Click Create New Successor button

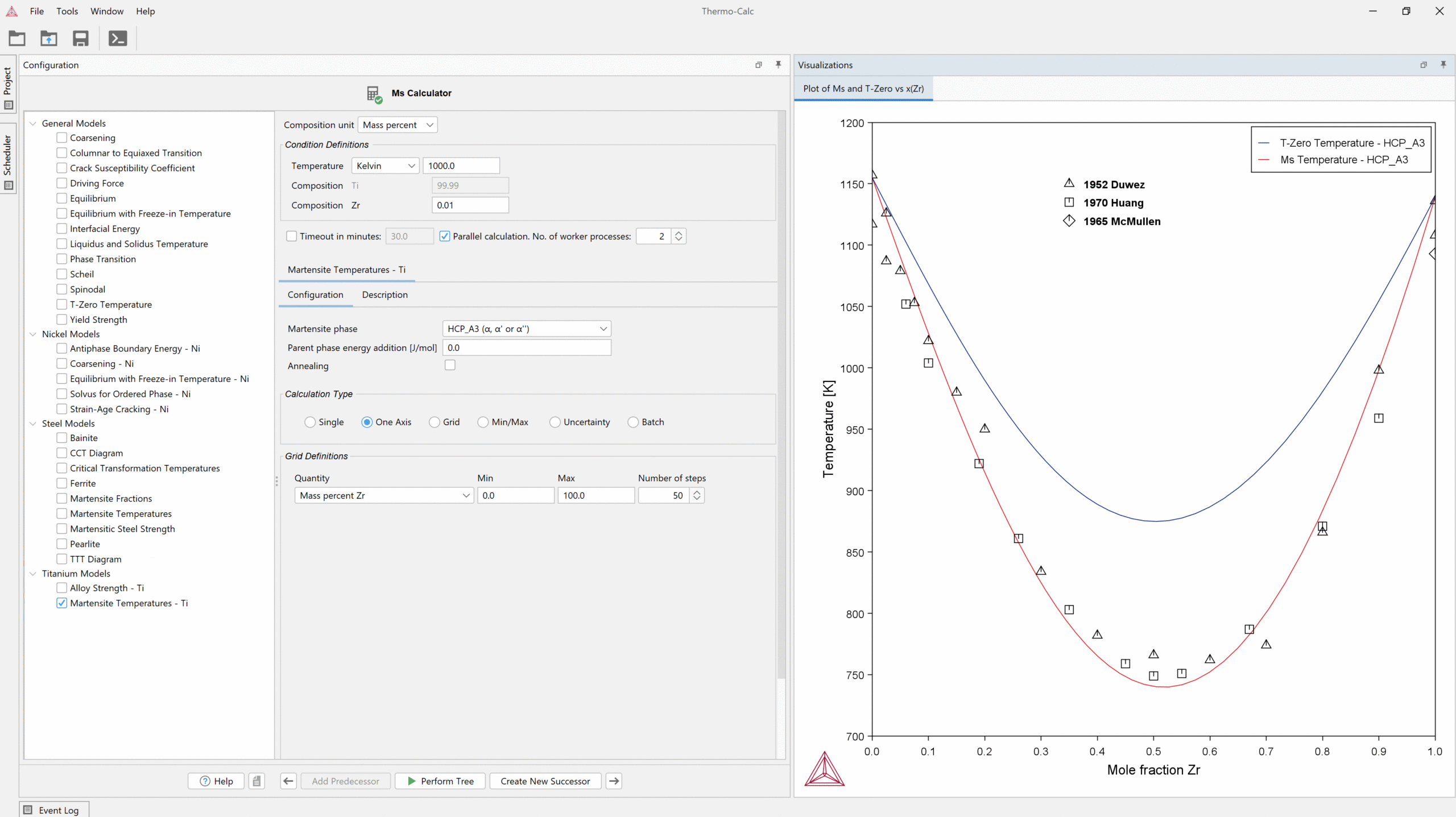coord(545,781)
